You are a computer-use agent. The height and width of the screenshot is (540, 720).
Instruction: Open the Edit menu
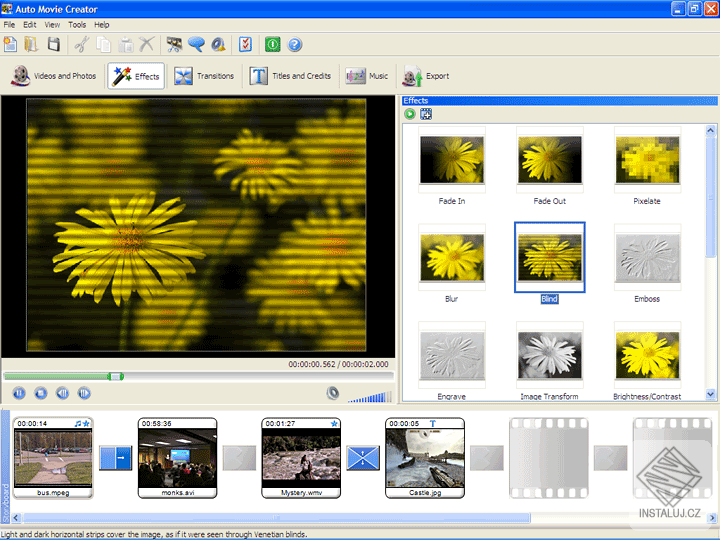click(x=30, y=25)
